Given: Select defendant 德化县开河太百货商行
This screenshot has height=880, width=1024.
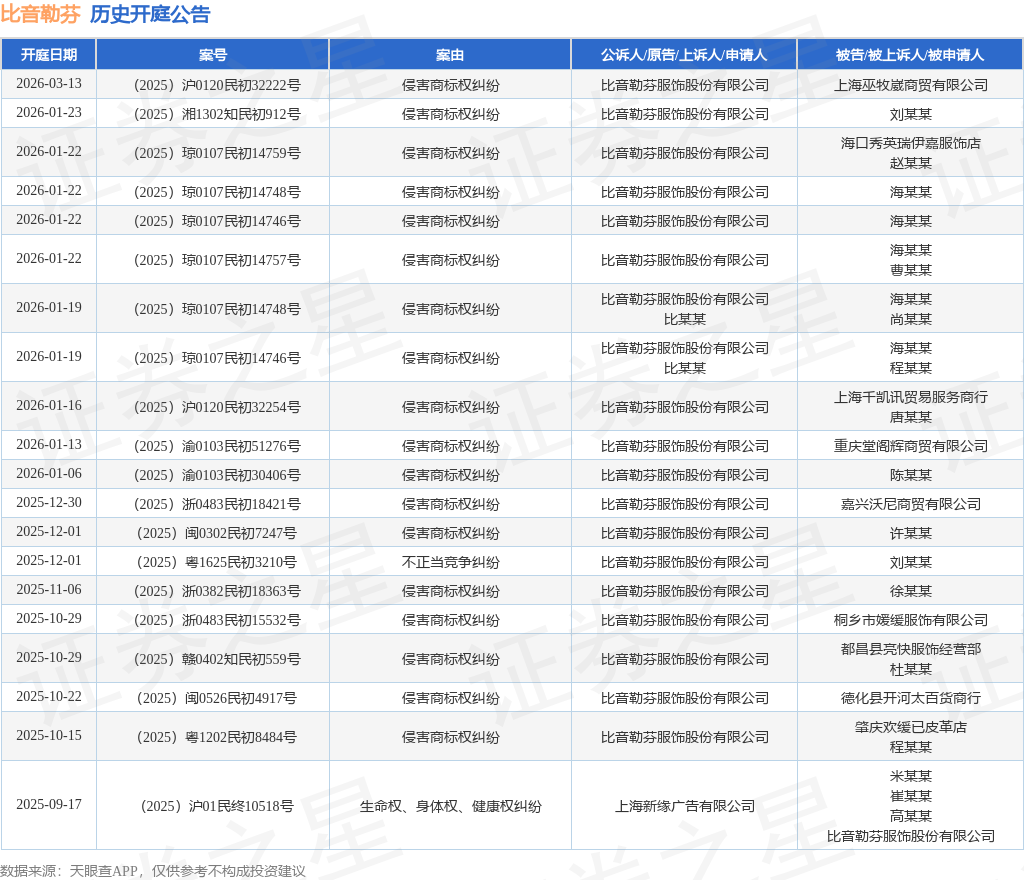Looking at the screenshot, I should (910, 699).
